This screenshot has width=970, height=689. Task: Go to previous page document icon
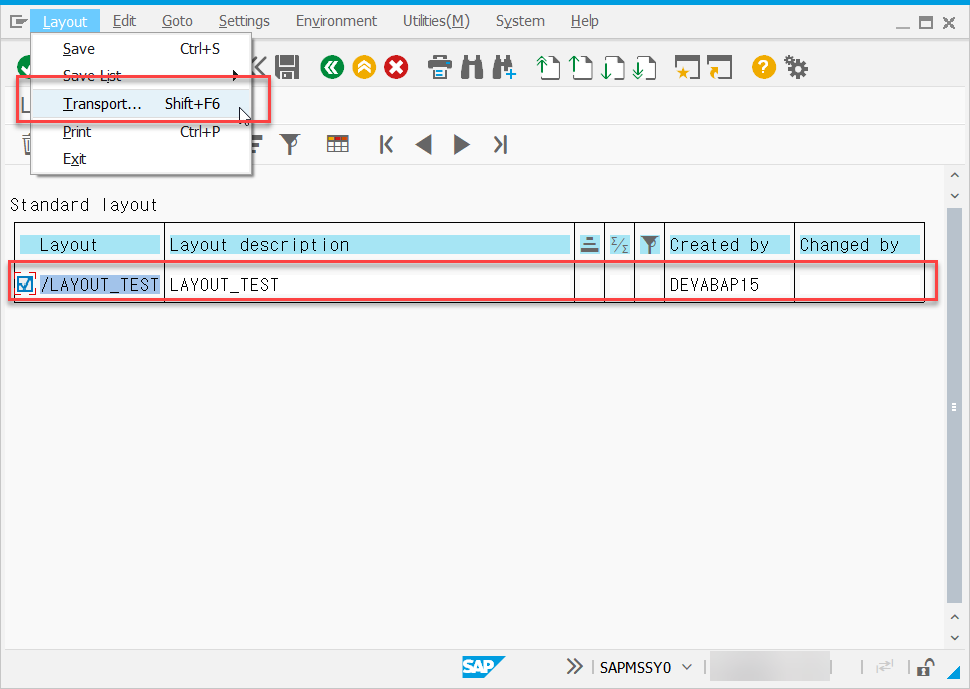(580, 67)
